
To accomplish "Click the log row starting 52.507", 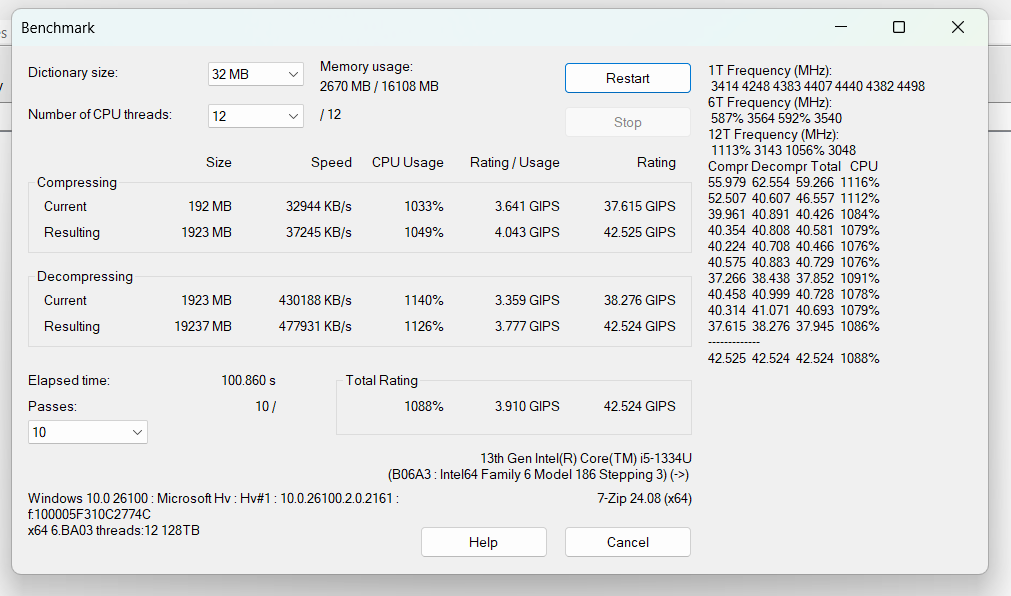I will [794, 199].
